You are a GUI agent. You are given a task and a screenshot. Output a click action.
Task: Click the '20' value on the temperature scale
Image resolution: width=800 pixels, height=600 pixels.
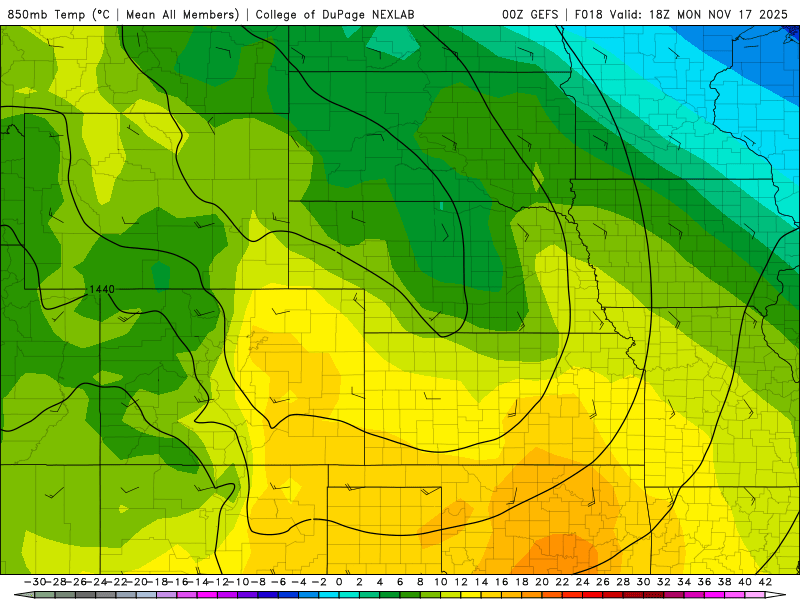(x=542, y=582)
